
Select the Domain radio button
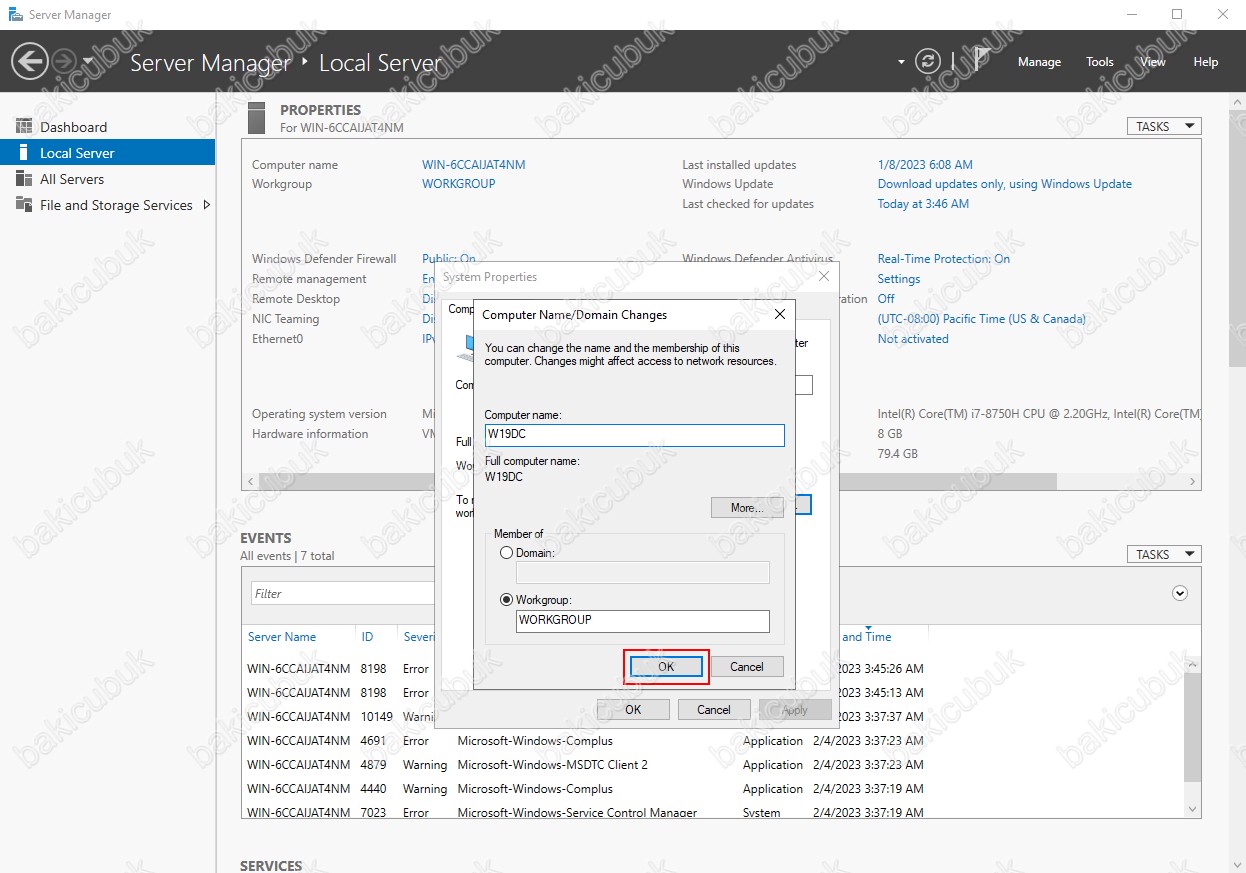point(507,553)
